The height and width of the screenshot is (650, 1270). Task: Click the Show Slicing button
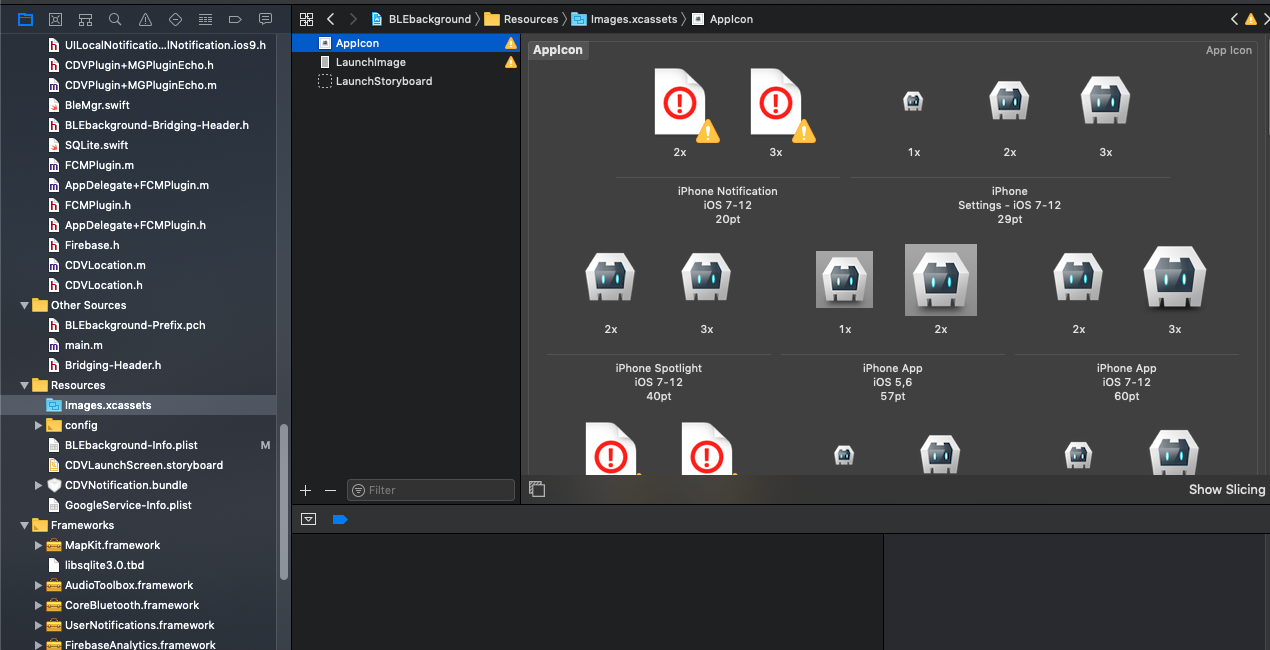click(x=1227, y=489)
